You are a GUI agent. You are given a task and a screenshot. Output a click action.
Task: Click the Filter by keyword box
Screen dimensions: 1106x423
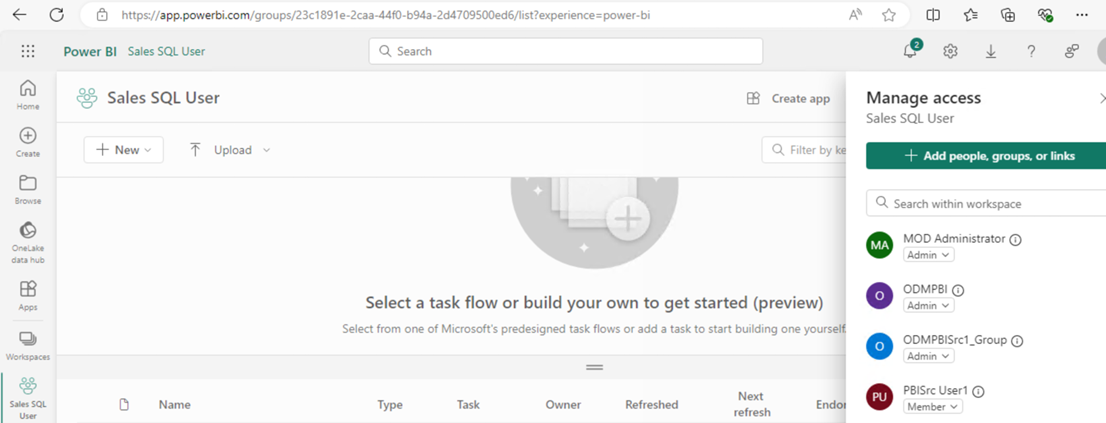804,149
